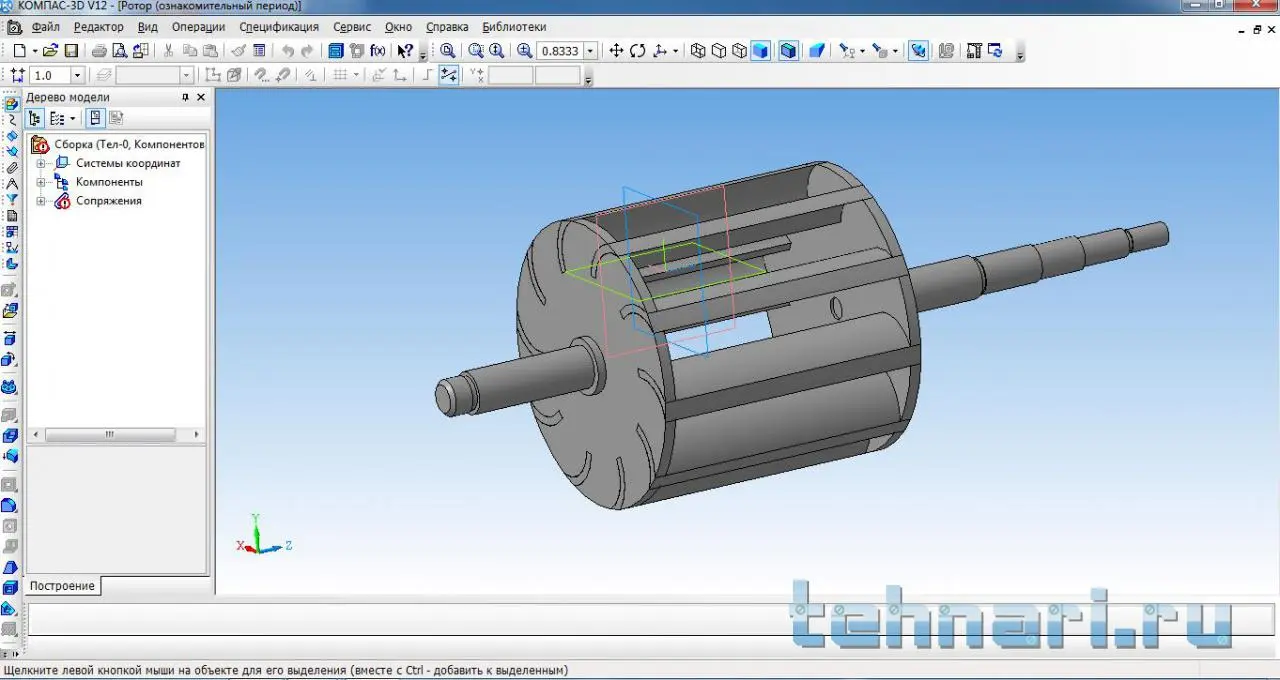This screenshot has height=680, width=1280.
Task: Save the document with the floppy disk icon
Action: click(71, 50)
